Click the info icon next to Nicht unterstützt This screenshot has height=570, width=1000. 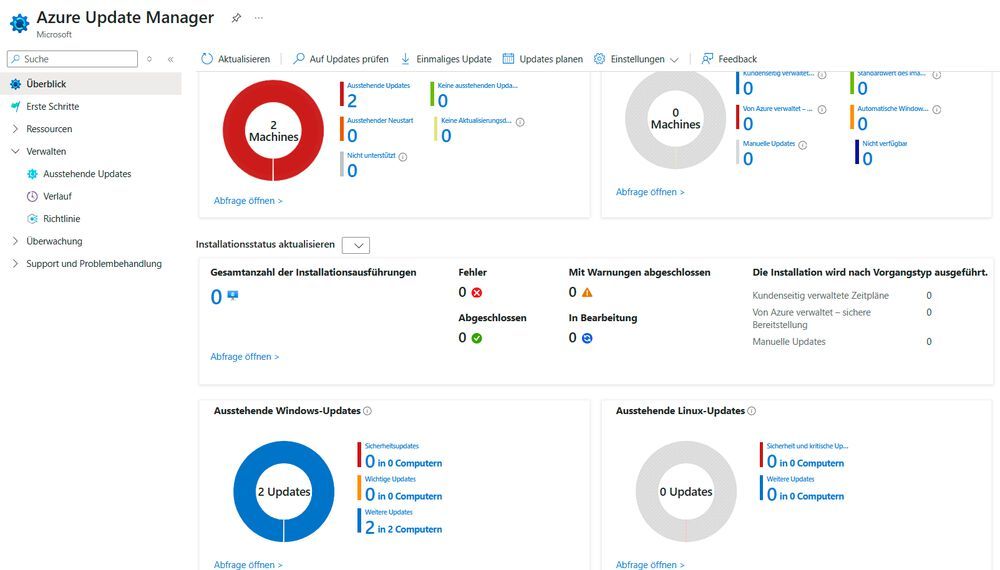403,157
